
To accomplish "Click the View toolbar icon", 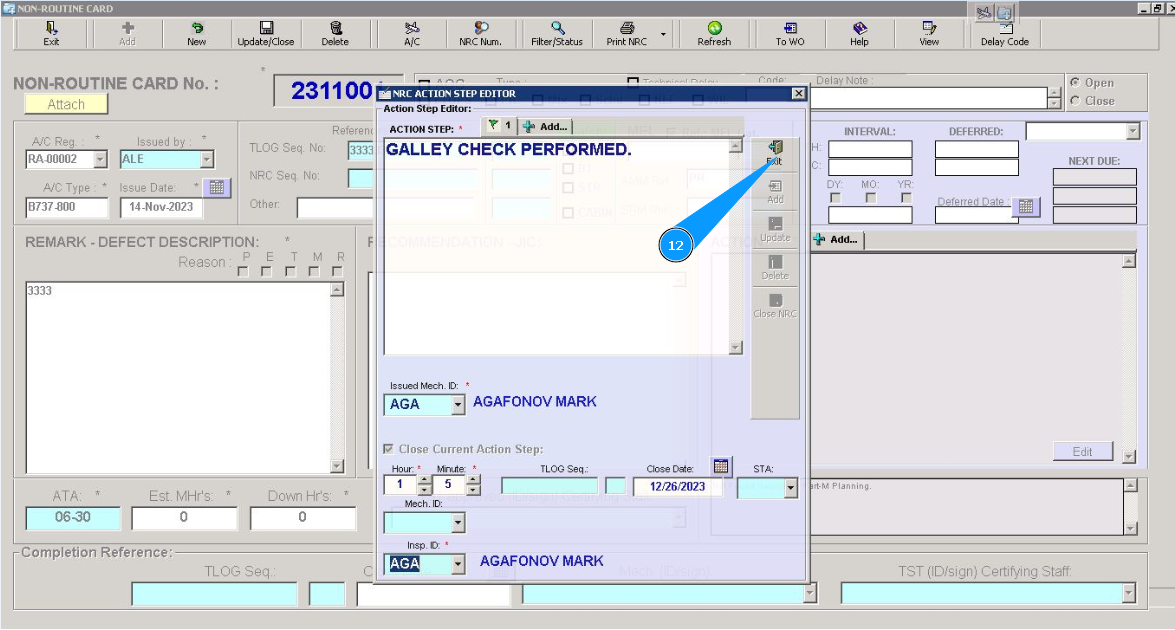I will coord(929,34).
